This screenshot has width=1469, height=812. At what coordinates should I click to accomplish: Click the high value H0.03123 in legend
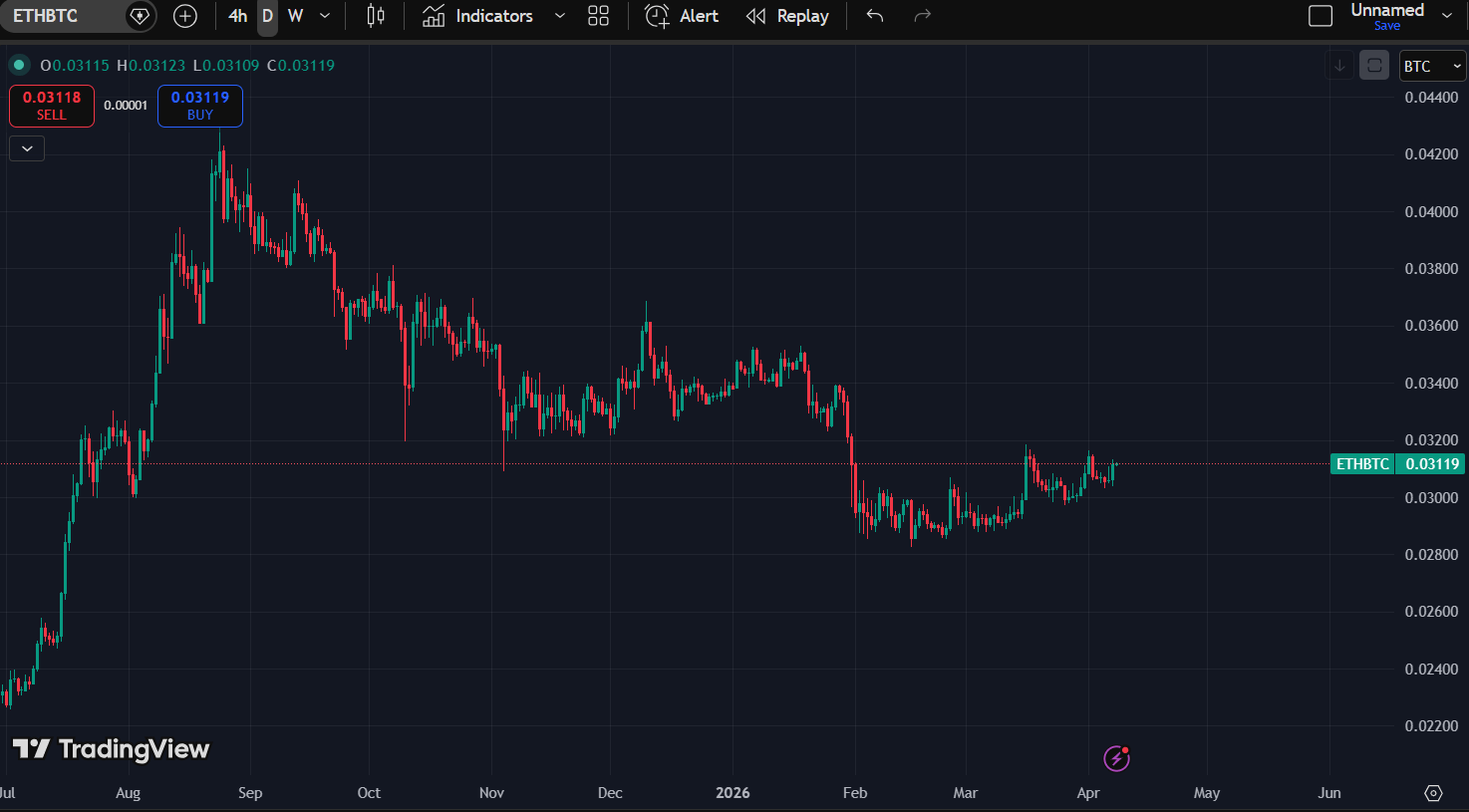(x=150, y=66)
